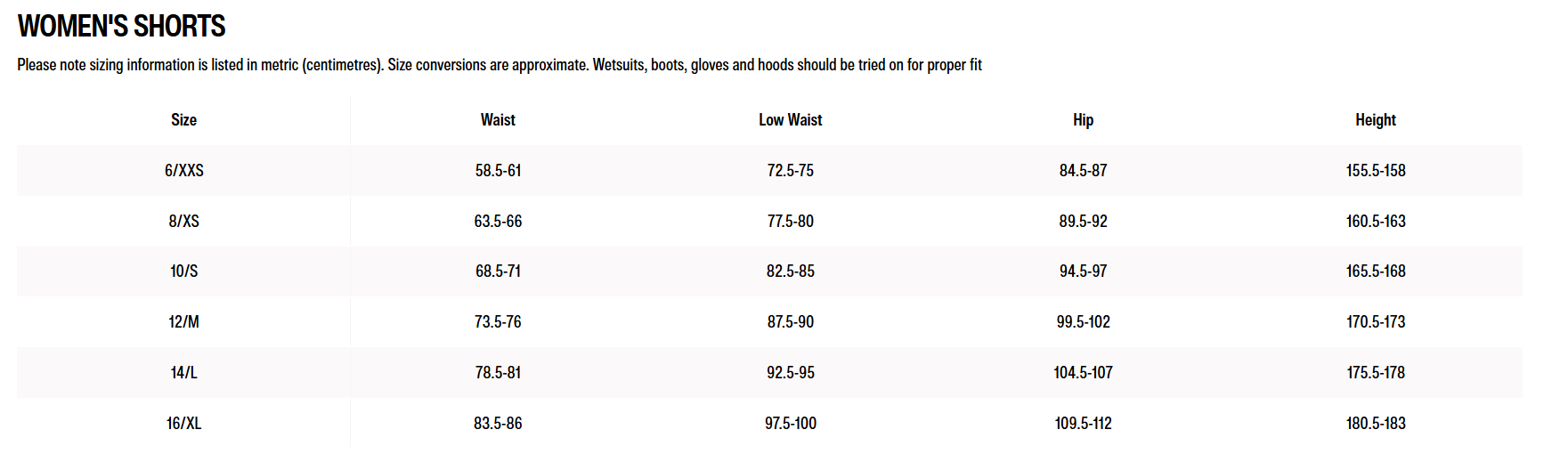The image size is (1568, 462).
Task: Click low waist value 77.5-80
Action: (x=790, y=221)
